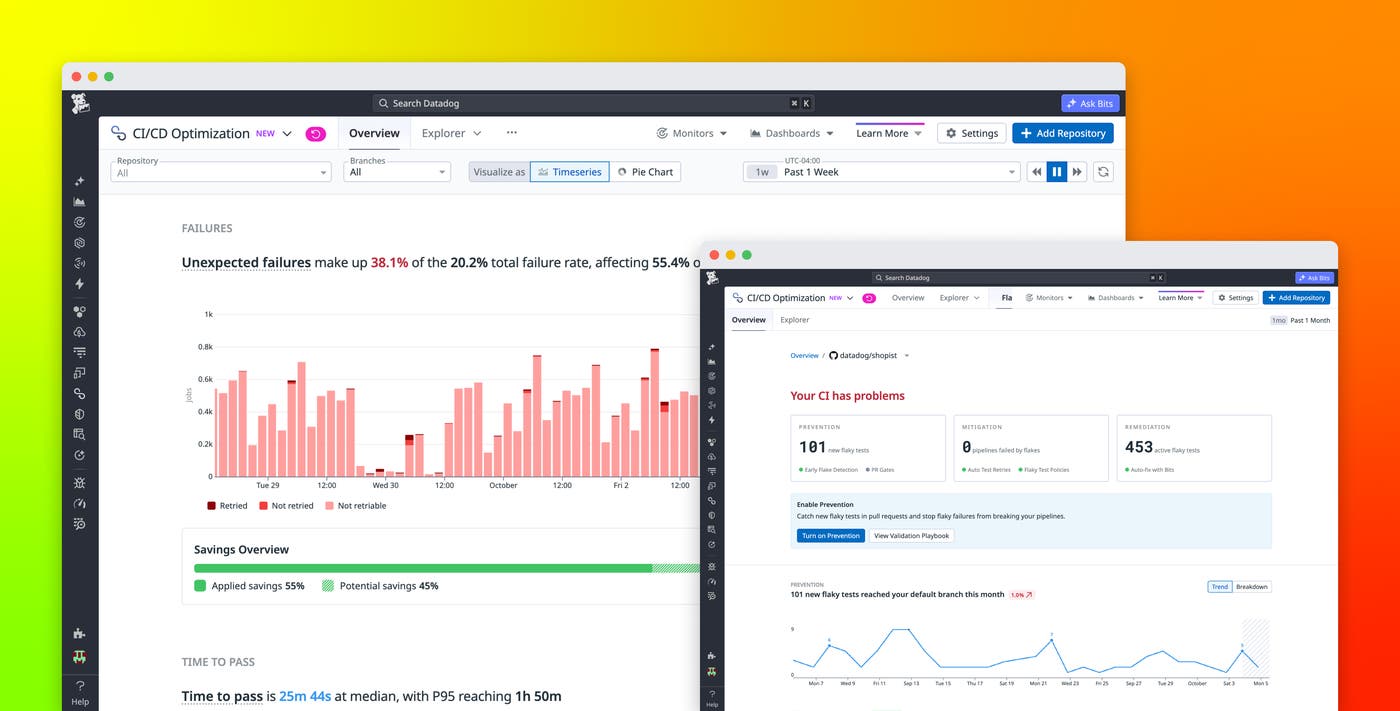The image size is (1400, 711).
Task: Click the Datadog logo in front window
Action: [x=712, y=278]
